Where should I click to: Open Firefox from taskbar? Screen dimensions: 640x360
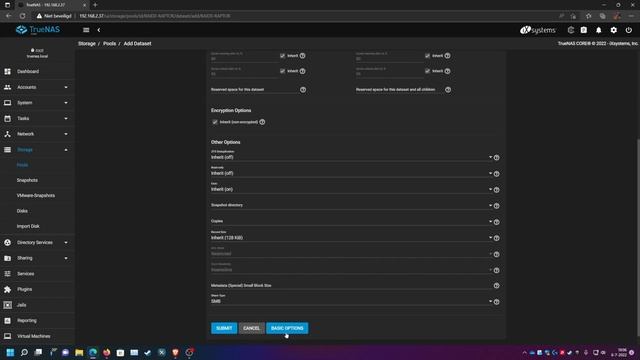pos(107,352)
